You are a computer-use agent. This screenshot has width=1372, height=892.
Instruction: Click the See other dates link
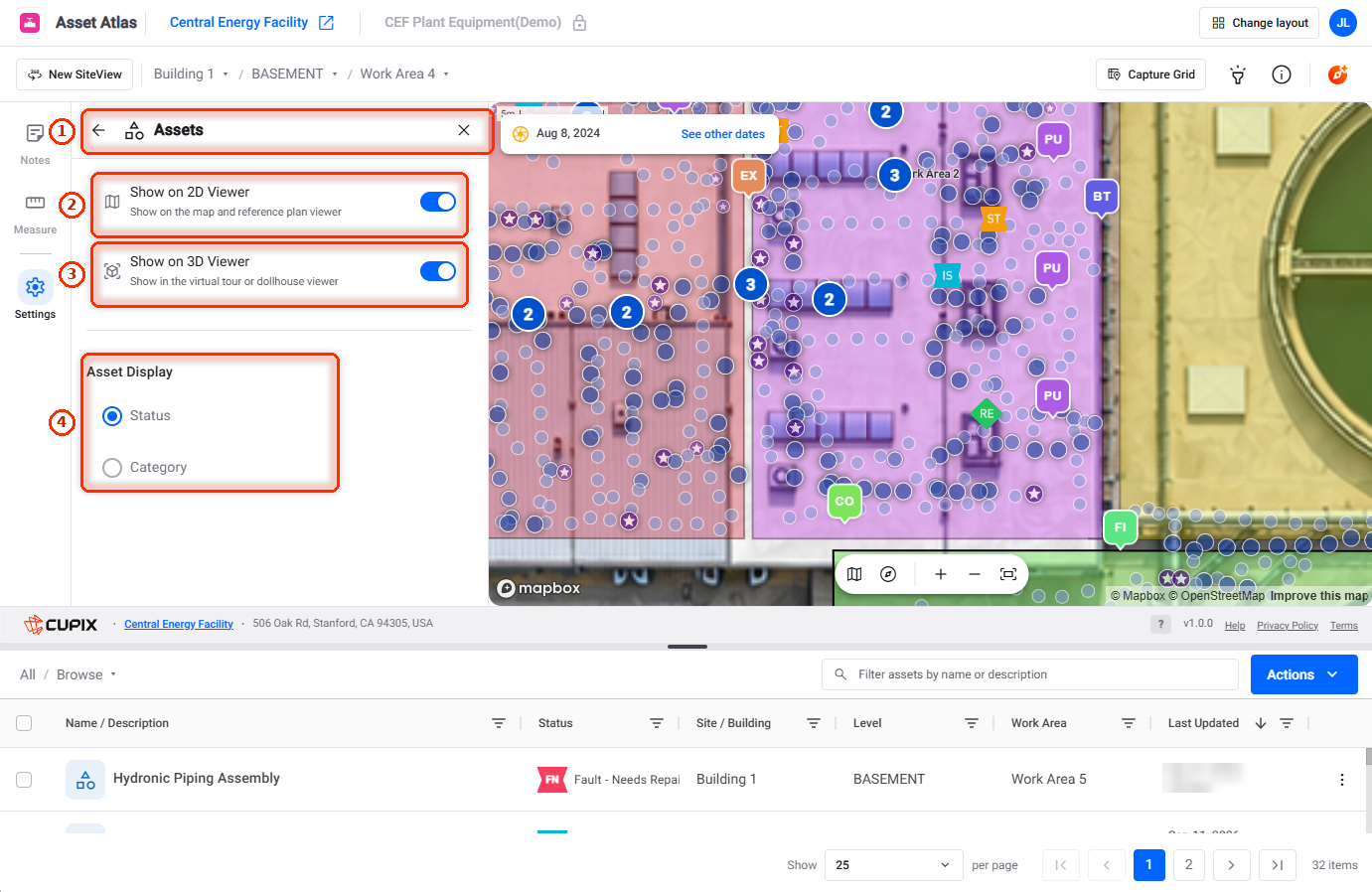[x=722, y=134]
